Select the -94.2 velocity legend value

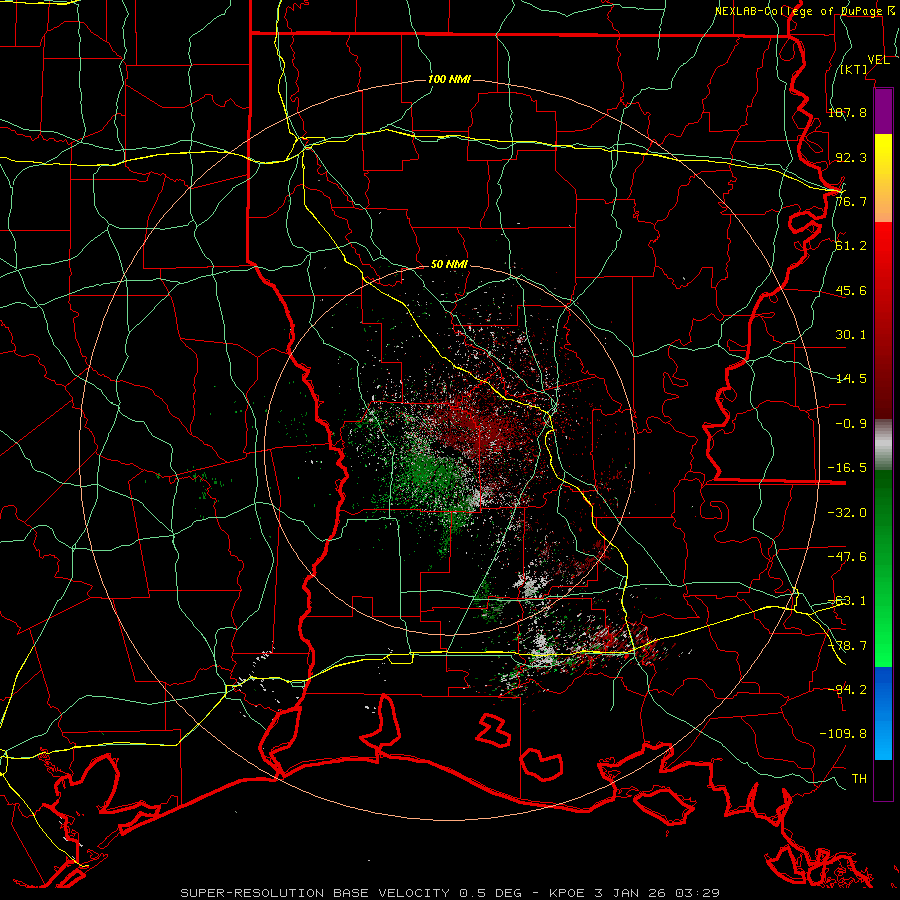coord(847,689)
